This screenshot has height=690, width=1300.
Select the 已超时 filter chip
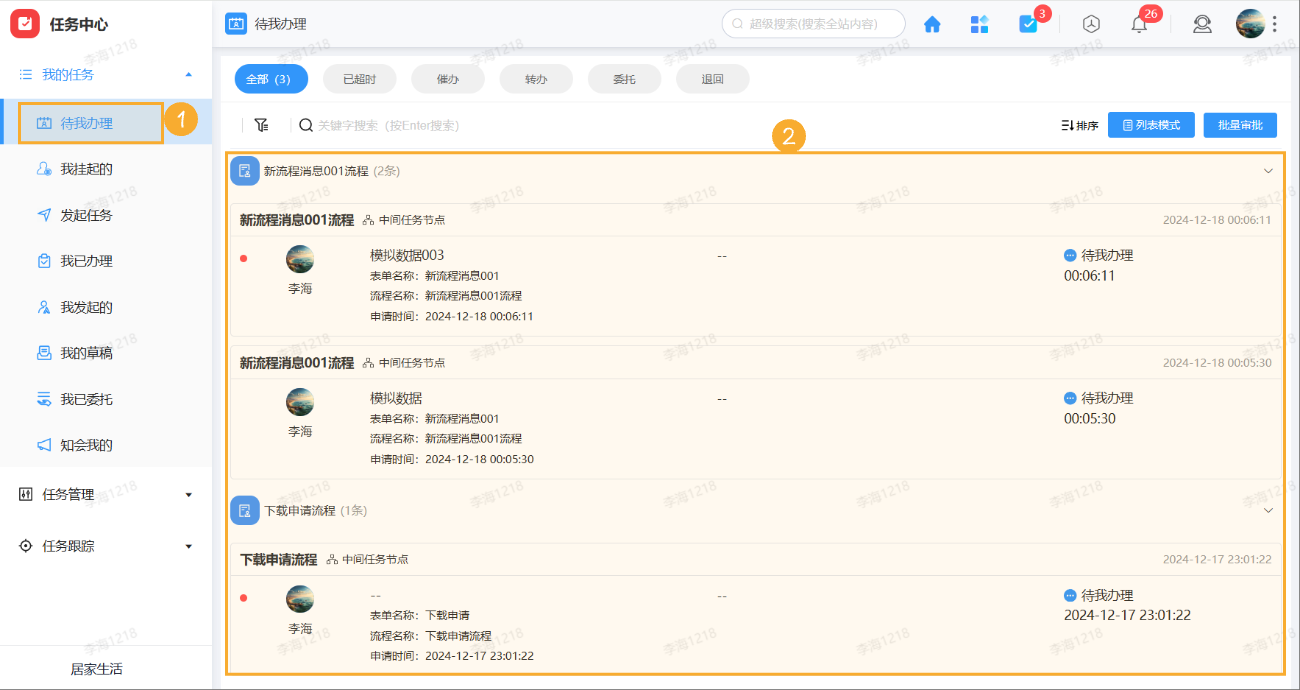point(359,78)
